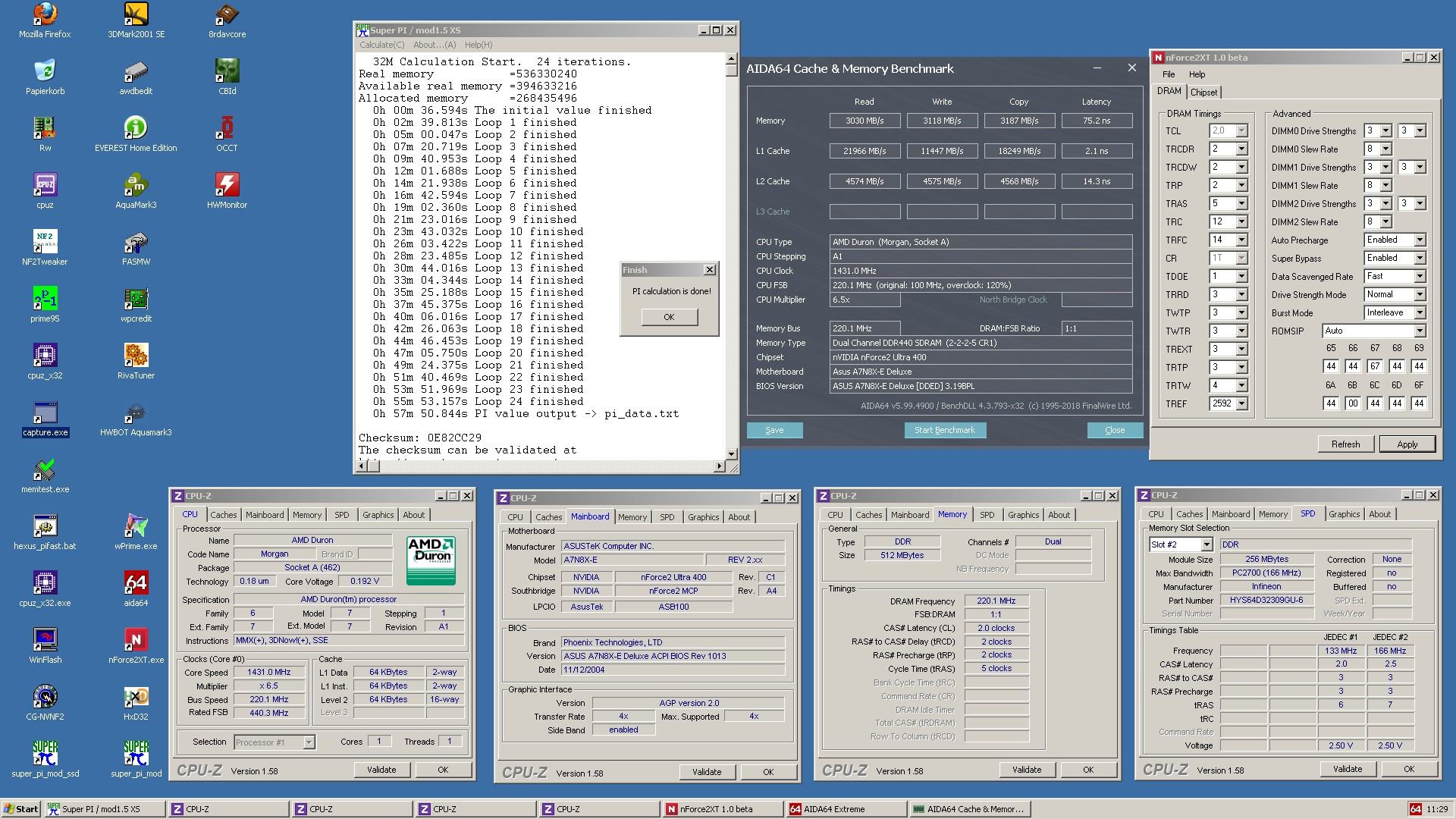Open the HxD32 desktop icon
Image resolution: width=1456 pixels, height=819 pixels.
click(x=136, y=703)
